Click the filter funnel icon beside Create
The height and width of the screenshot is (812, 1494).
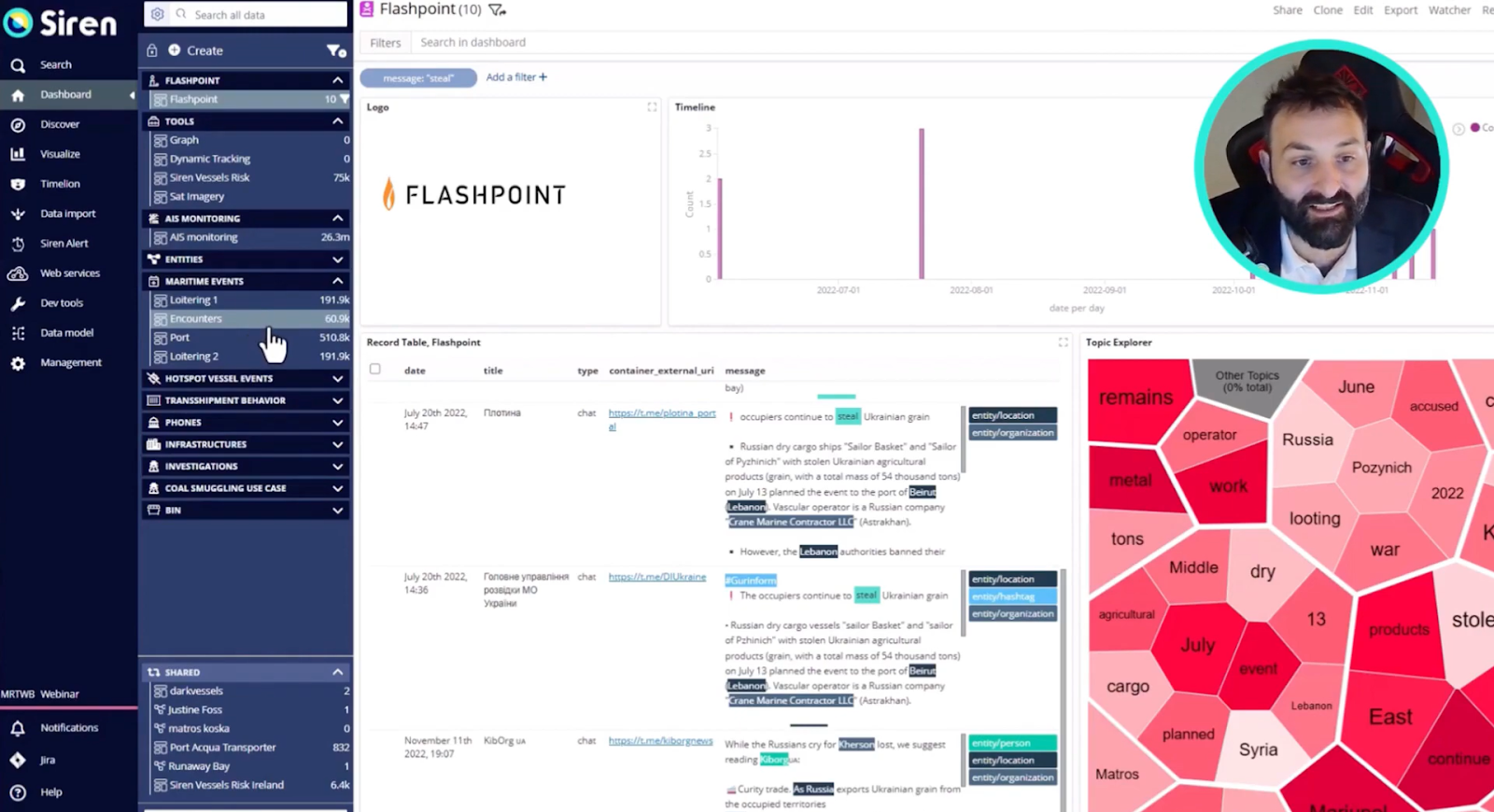(x=335, y=50)
